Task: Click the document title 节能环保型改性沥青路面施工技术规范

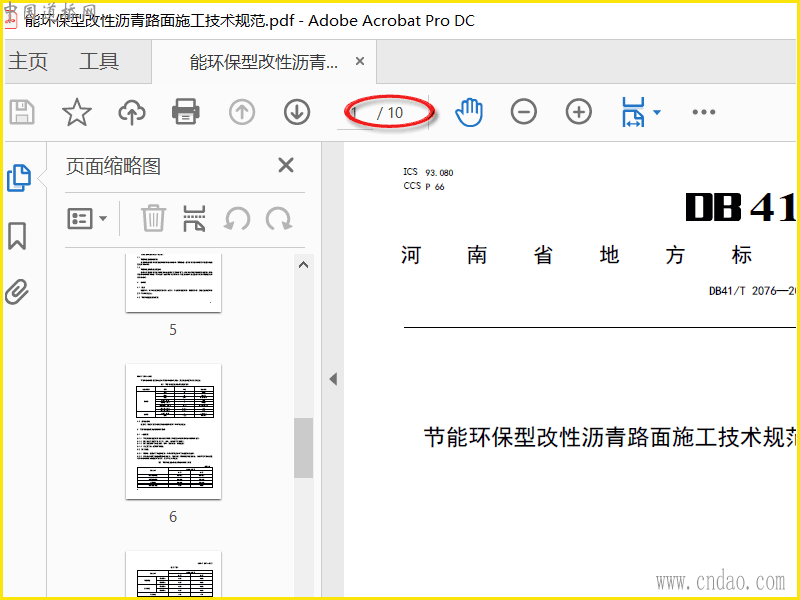Action: coord(611,437)
